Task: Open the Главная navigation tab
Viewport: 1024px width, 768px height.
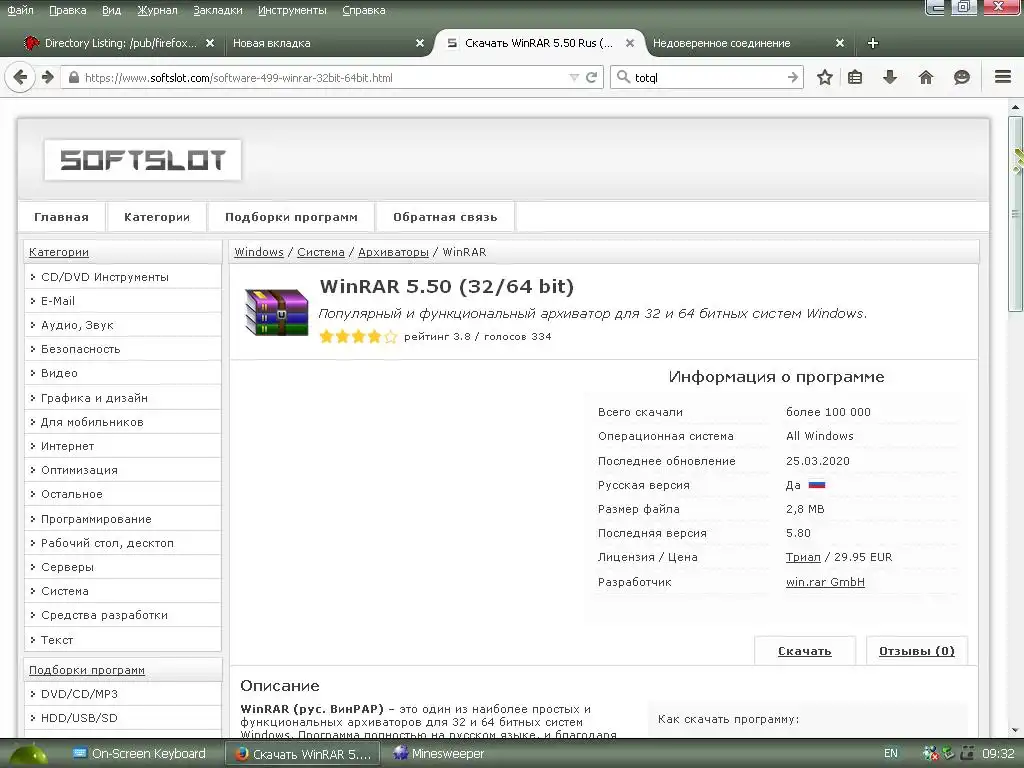Action: click(61, 217)
